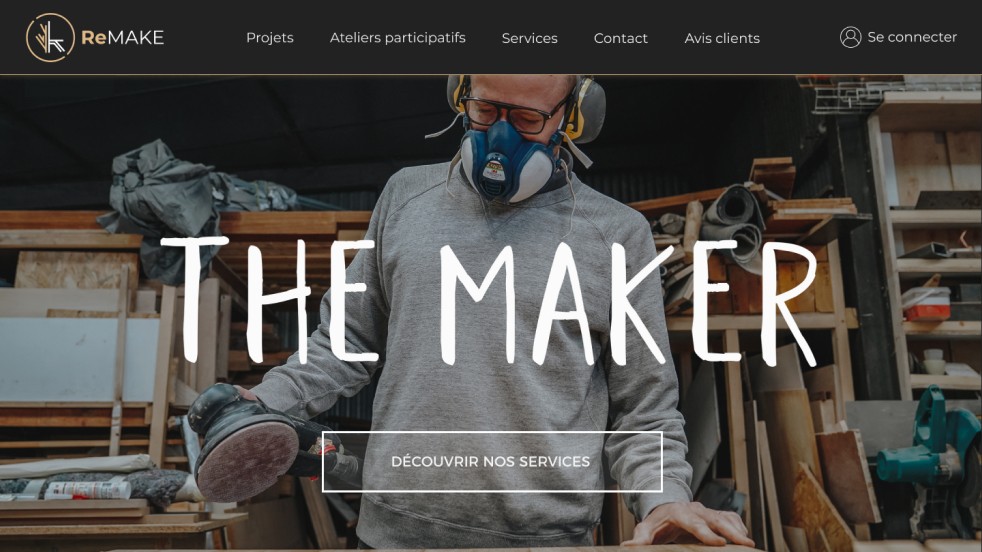Click the ReMAKE wordmark text

123,38
